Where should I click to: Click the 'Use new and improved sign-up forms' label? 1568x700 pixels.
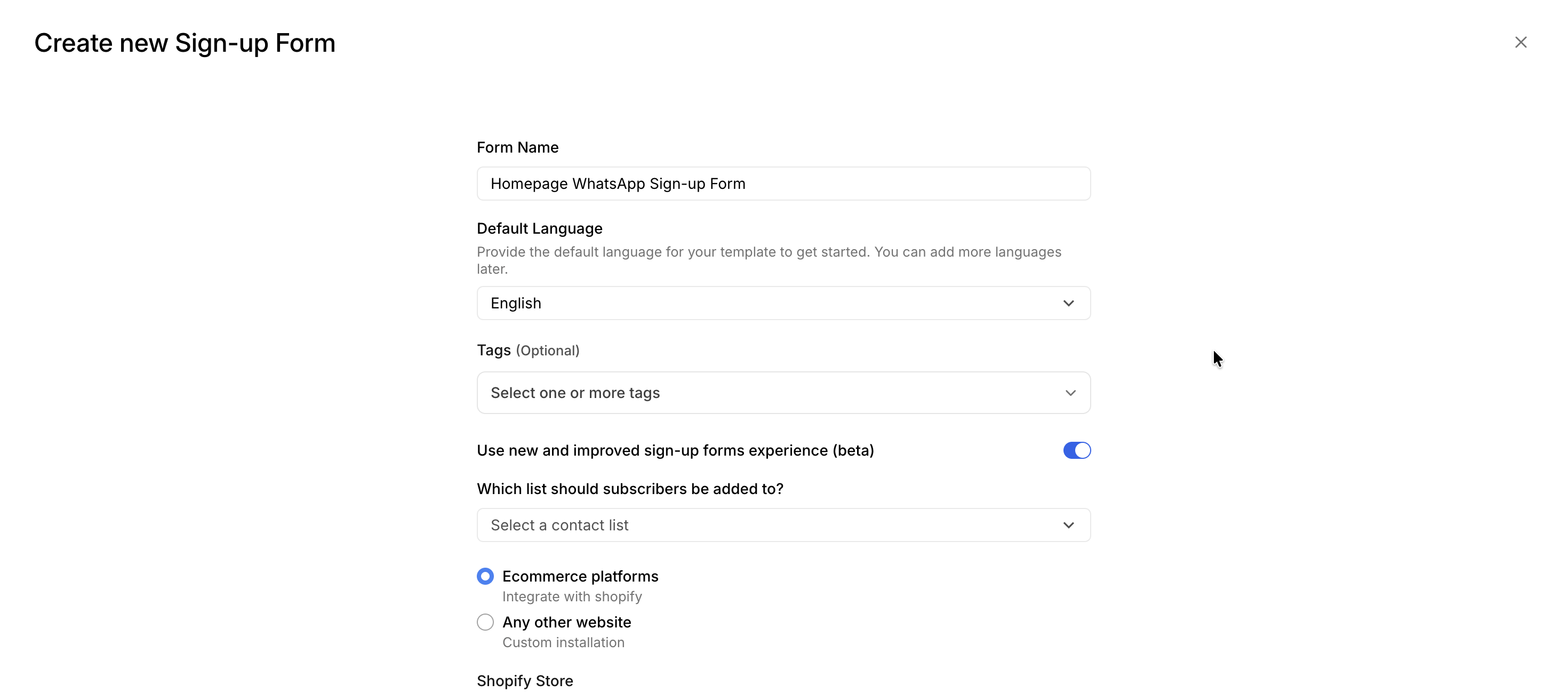[675, 450]
